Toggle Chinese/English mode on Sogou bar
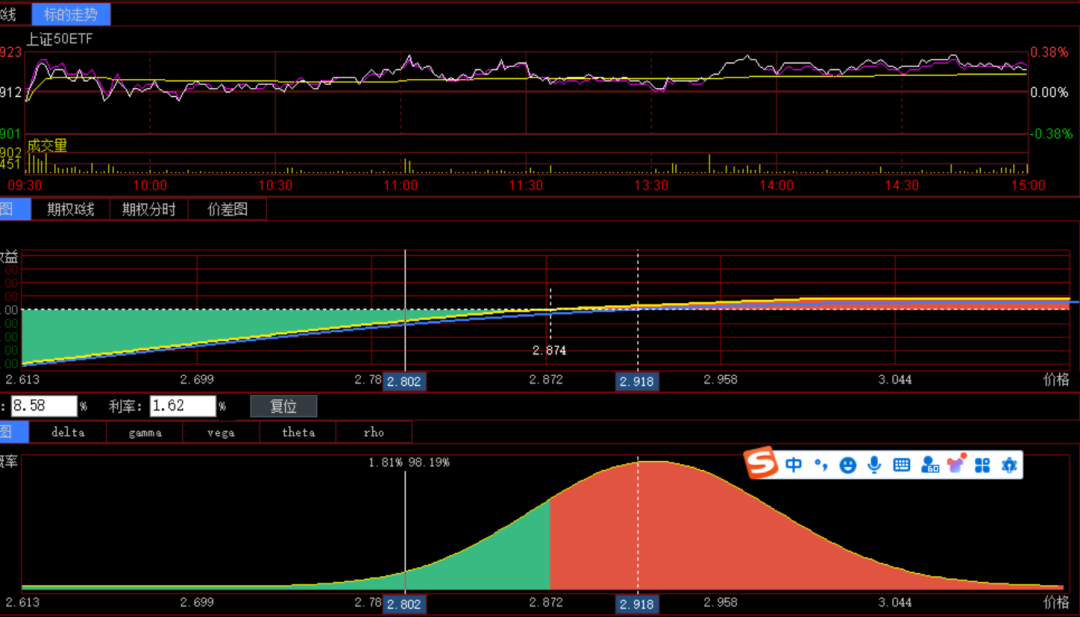This screenshot has width=1080, height=617. click(x=793, y=465)
